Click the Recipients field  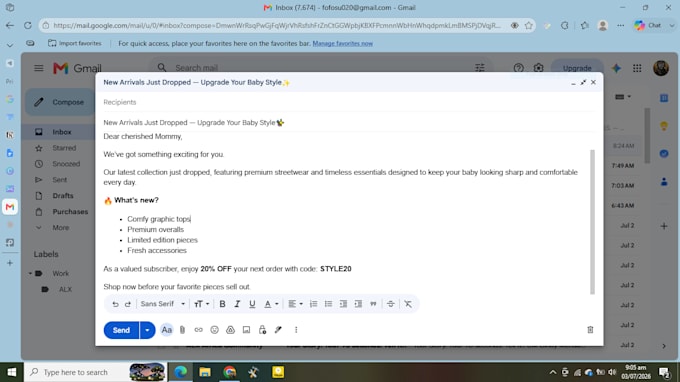point(349,102)
